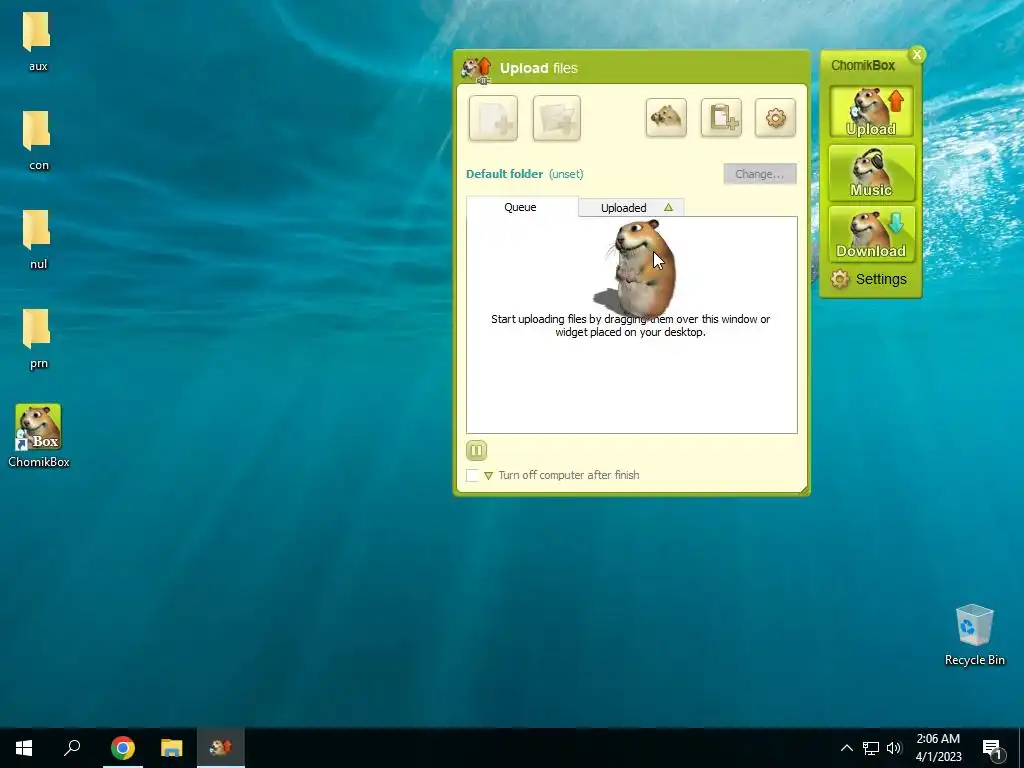Click the network tray icon
Image resolution: width=1024 pixels, height=768 pixels.
pos(871,748)
